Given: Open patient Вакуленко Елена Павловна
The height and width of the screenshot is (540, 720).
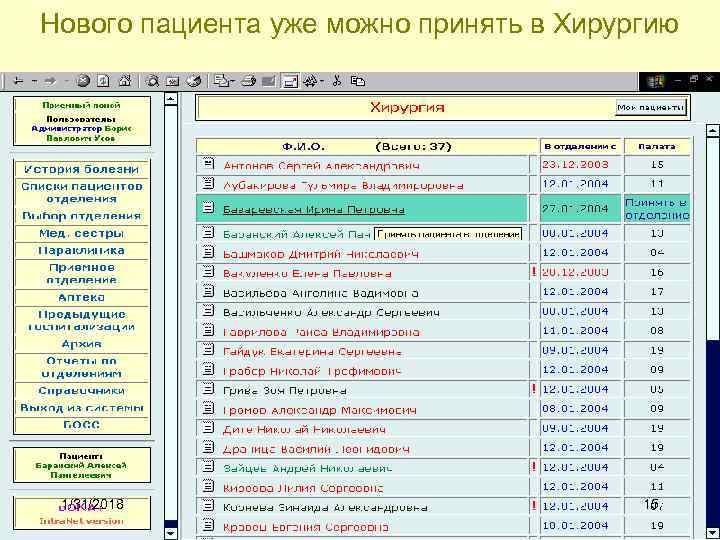Looking at the screenshot, I should (307, 274).
